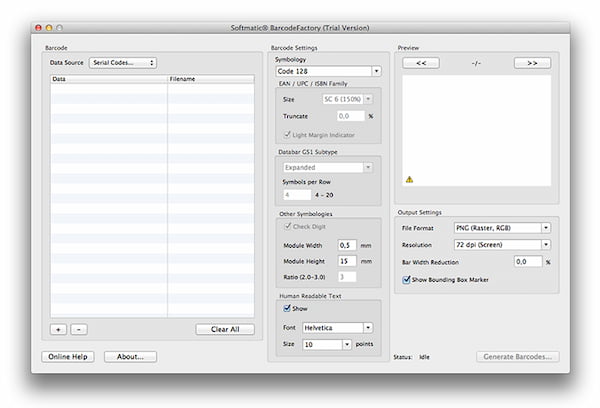
Task: Click the barcode preview area
Action: coord(476,131)
